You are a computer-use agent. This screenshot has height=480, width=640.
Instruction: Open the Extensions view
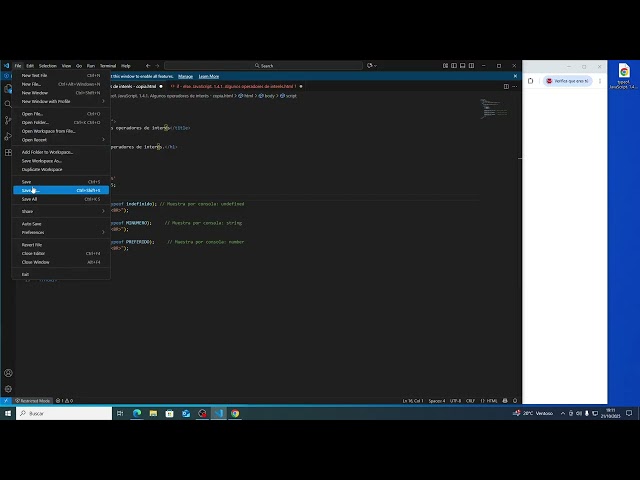pyautogui.click(x=8, y=152)
